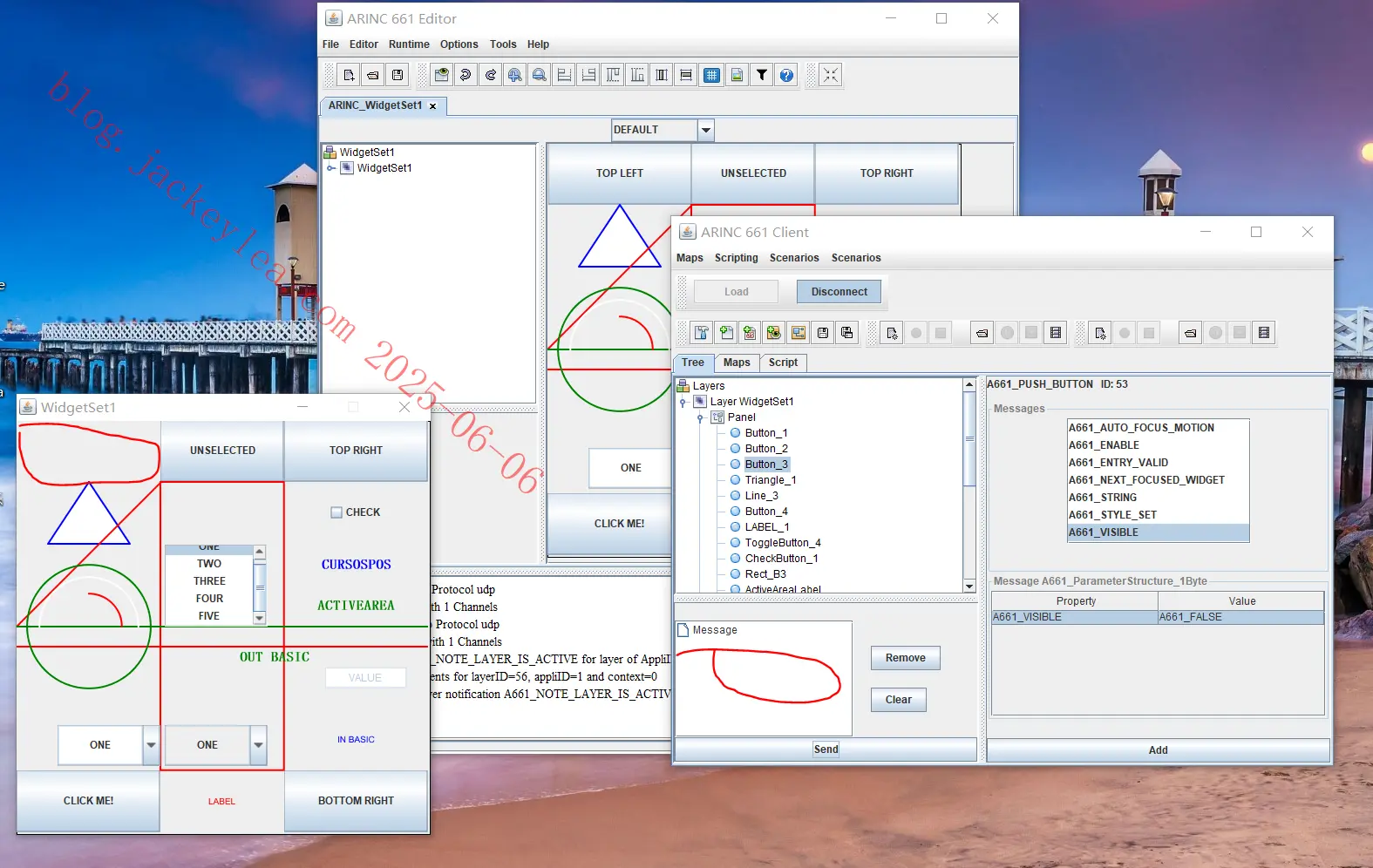Click the collapse arrows icon in Editor toolbar
The height and width of the screenshot is (868, 1373).
click(x=831, y=75)
